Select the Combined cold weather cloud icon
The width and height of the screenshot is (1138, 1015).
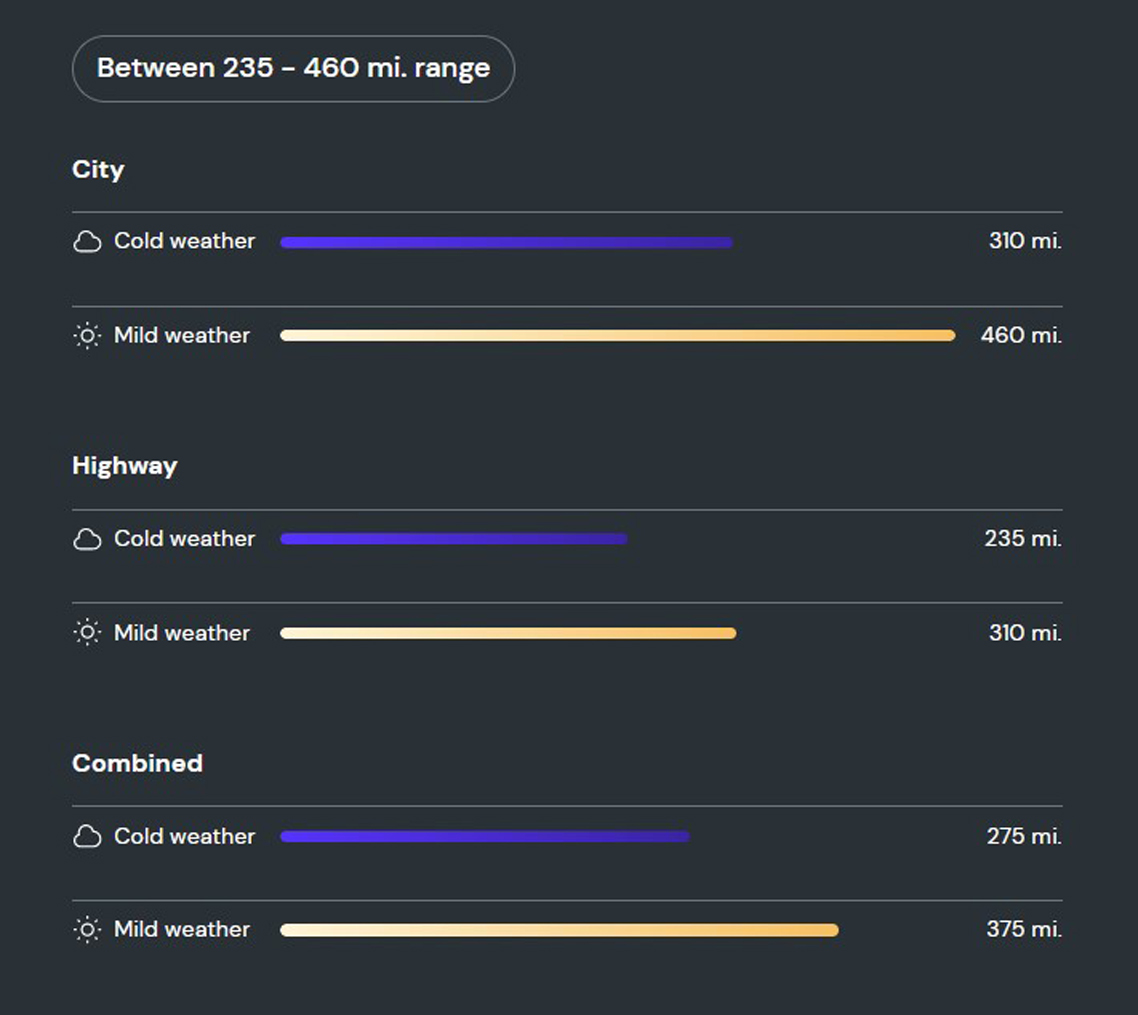88,836
